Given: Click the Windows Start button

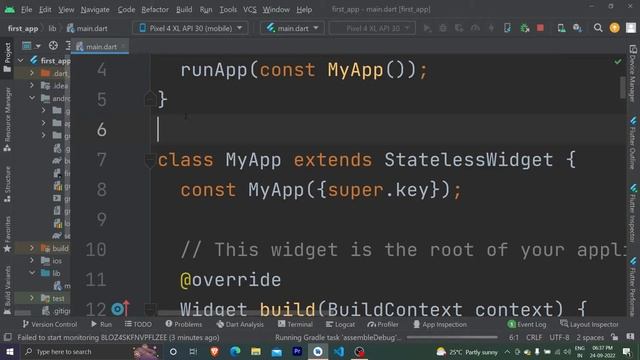Looking at the screenshot, I should click(10, 351).
